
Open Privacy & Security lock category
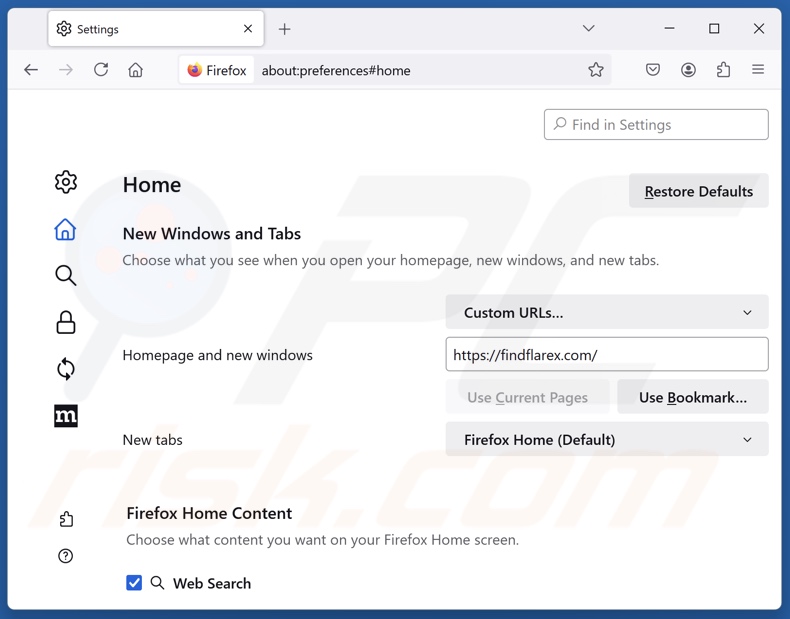(x=65, y=322)
